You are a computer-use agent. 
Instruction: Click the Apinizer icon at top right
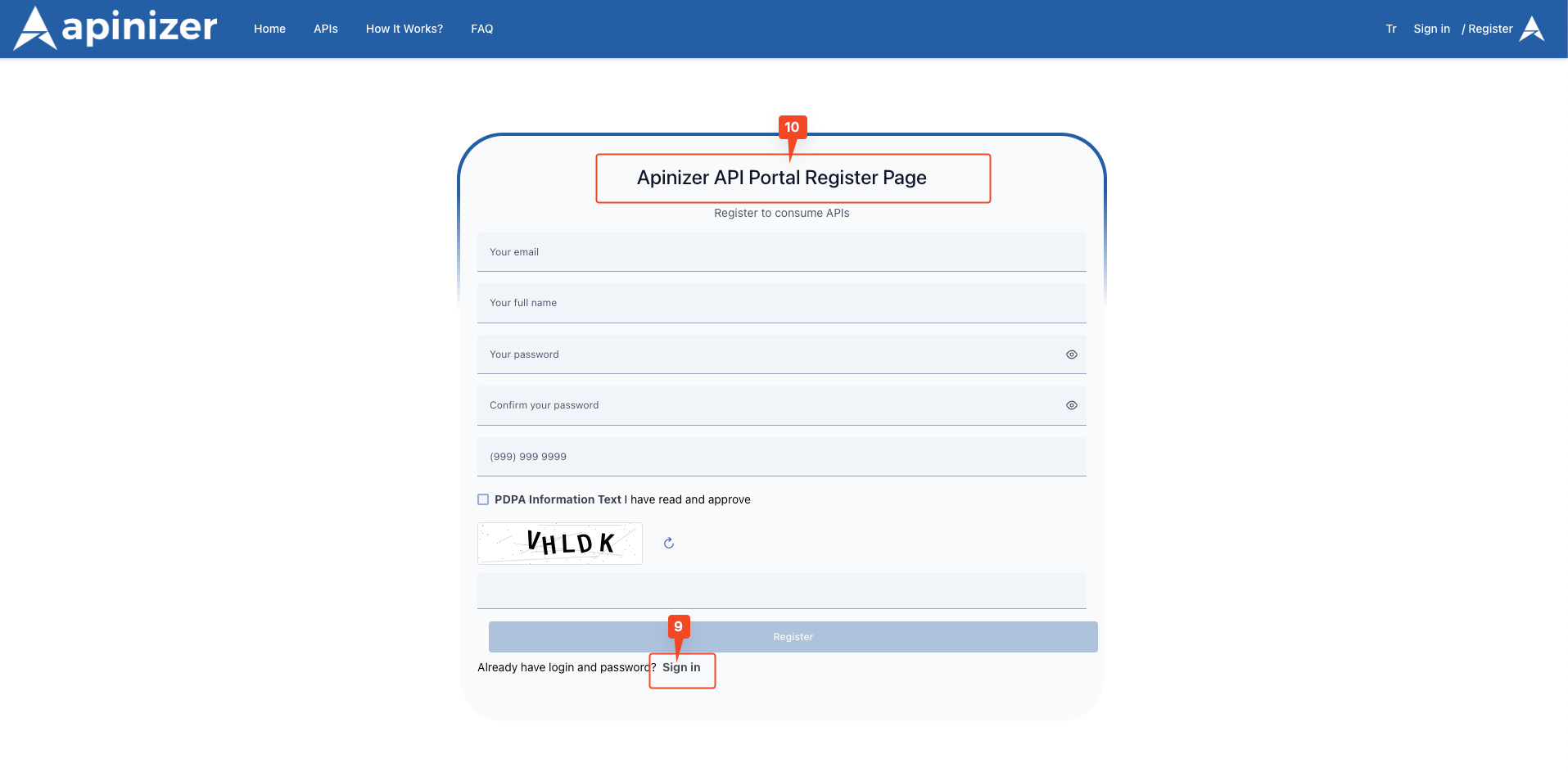pyautogui.click(x=1533, y=28)
